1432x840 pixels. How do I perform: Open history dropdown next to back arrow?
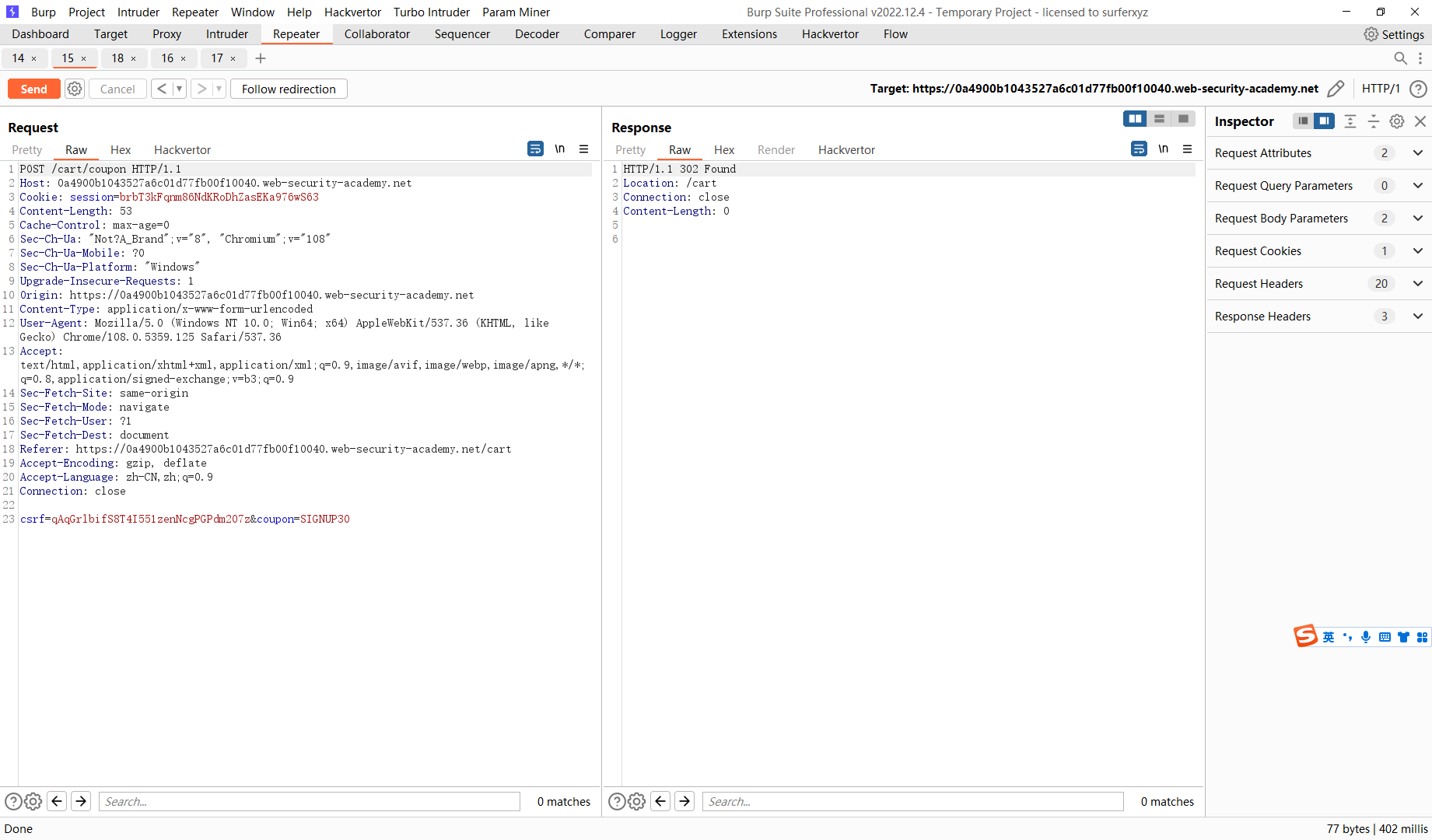(179, 89)
